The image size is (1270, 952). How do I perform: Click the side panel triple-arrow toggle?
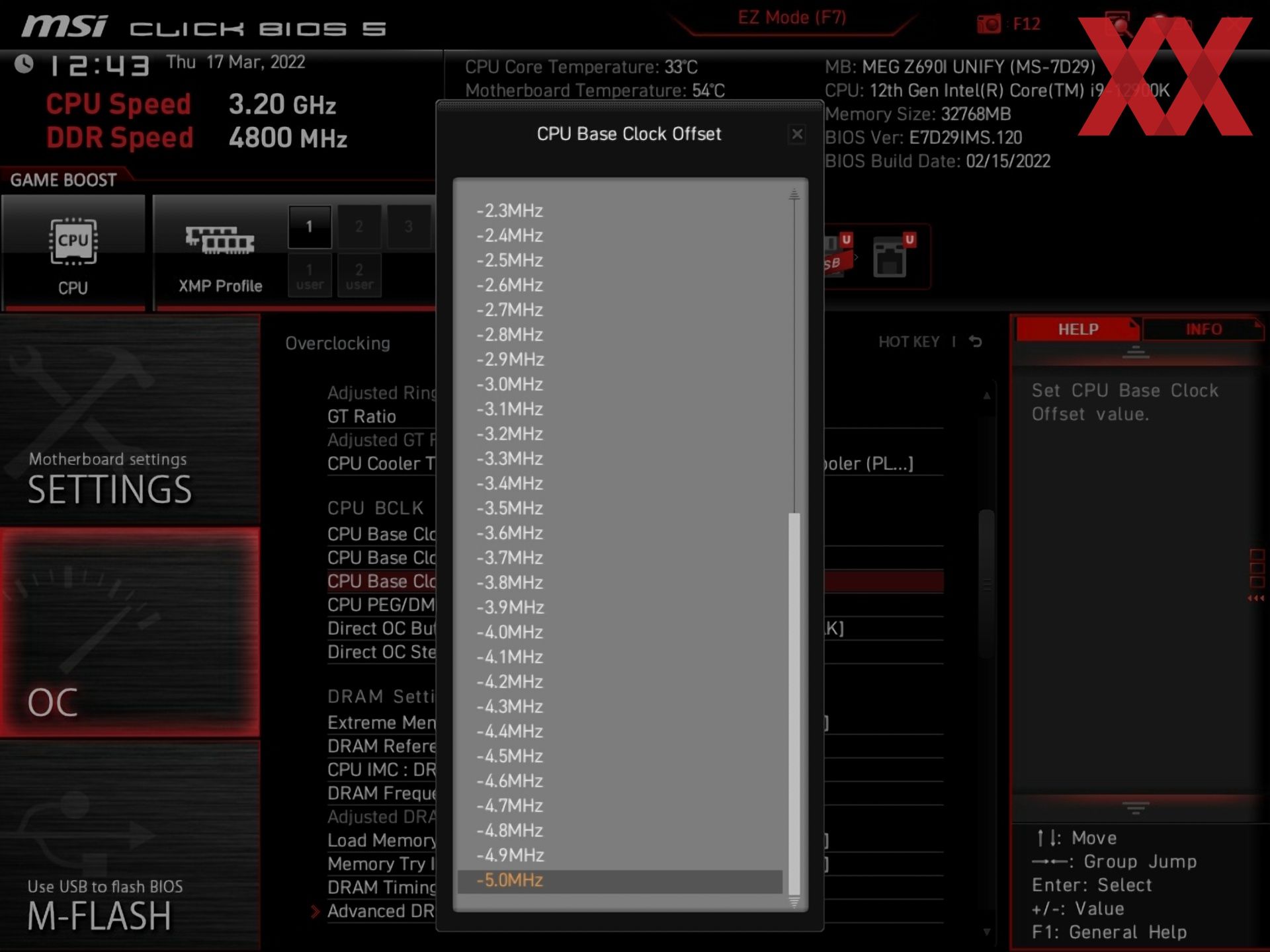(x=1255, y=598)
